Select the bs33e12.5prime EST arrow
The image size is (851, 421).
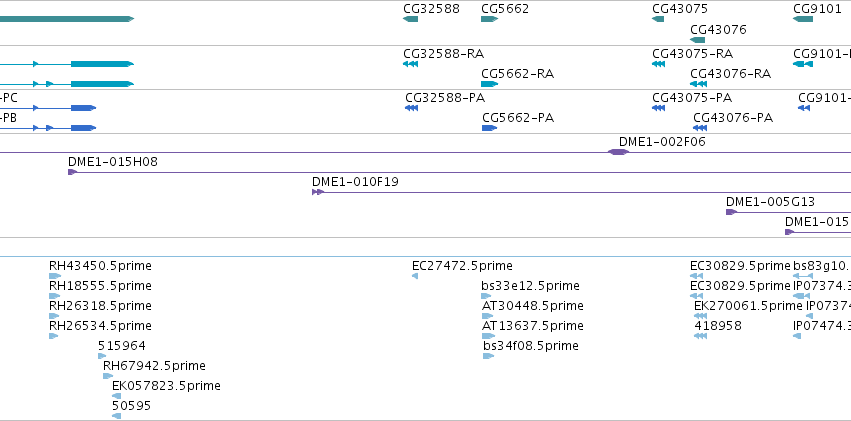486,296
